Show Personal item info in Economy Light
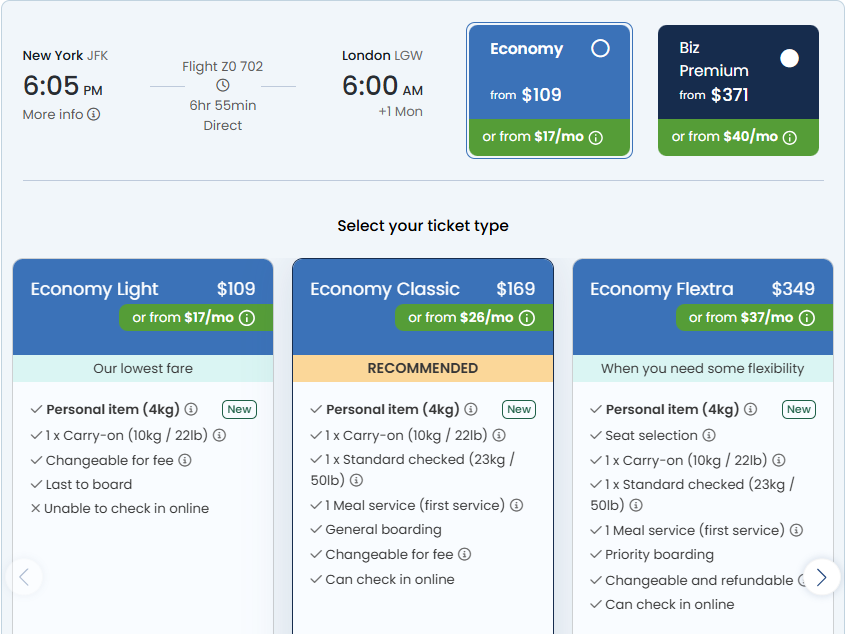845x634 pixels. (191, 409)
